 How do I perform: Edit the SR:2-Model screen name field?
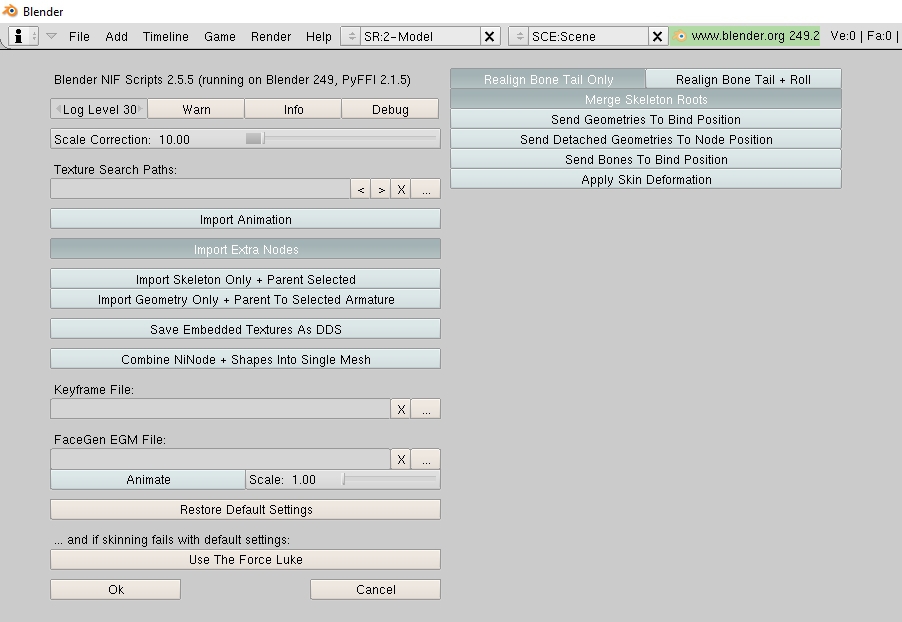pos(420,36)
